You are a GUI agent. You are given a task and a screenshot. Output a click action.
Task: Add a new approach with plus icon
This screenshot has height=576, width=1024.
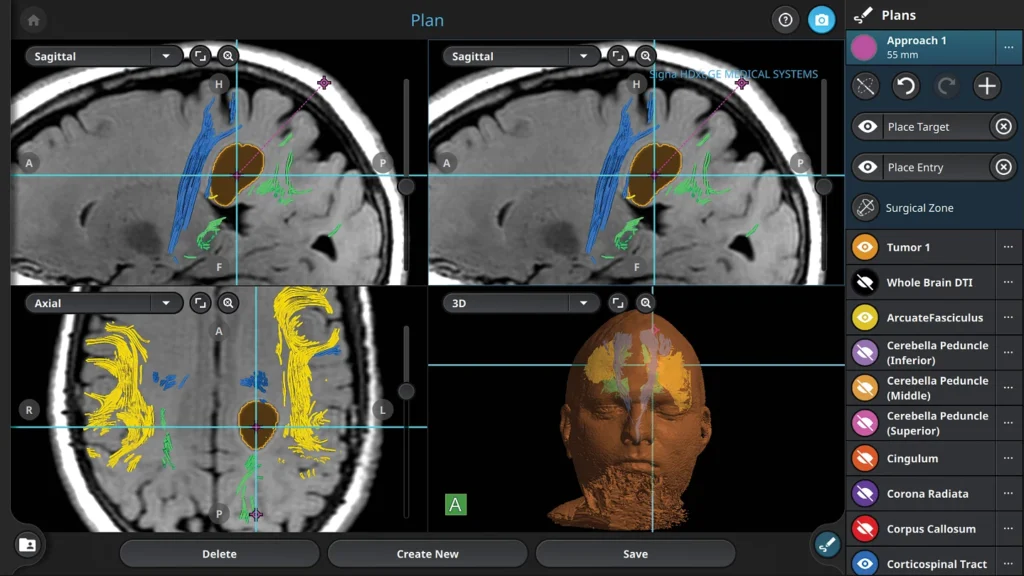[987, 86]
